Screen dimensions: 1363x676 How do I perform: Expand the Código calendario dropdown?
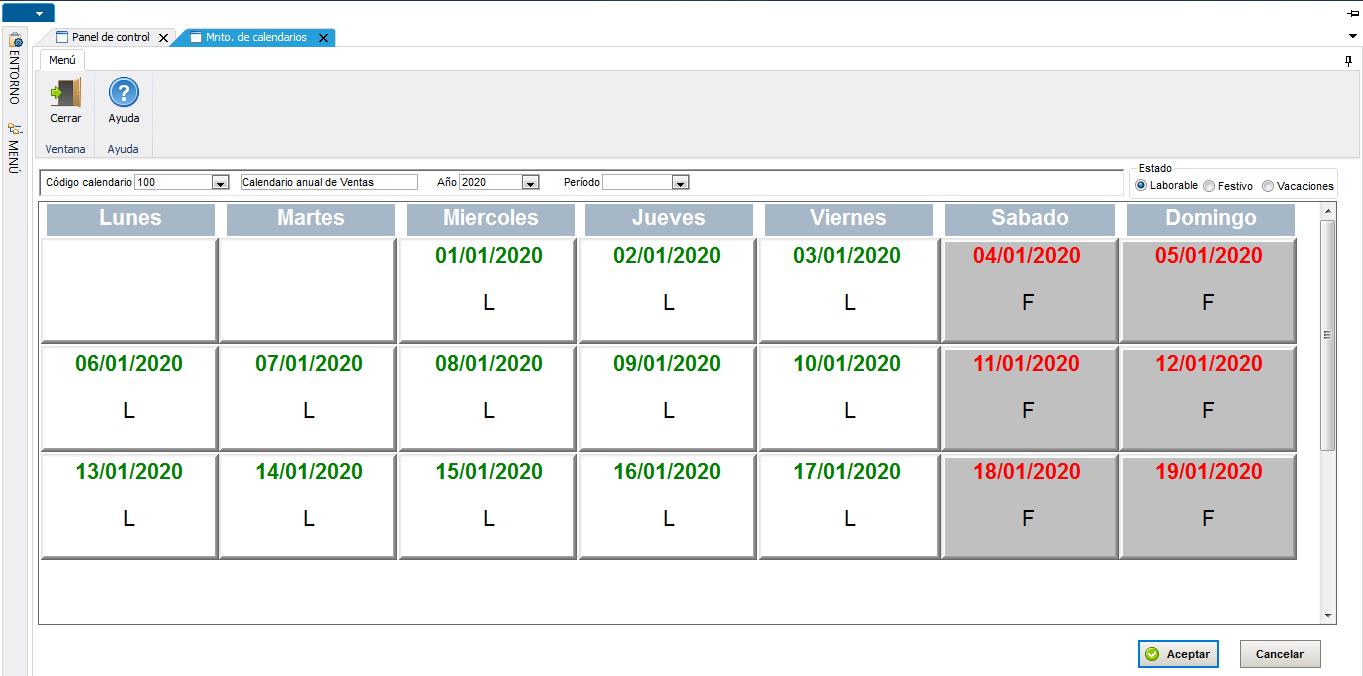220,183
